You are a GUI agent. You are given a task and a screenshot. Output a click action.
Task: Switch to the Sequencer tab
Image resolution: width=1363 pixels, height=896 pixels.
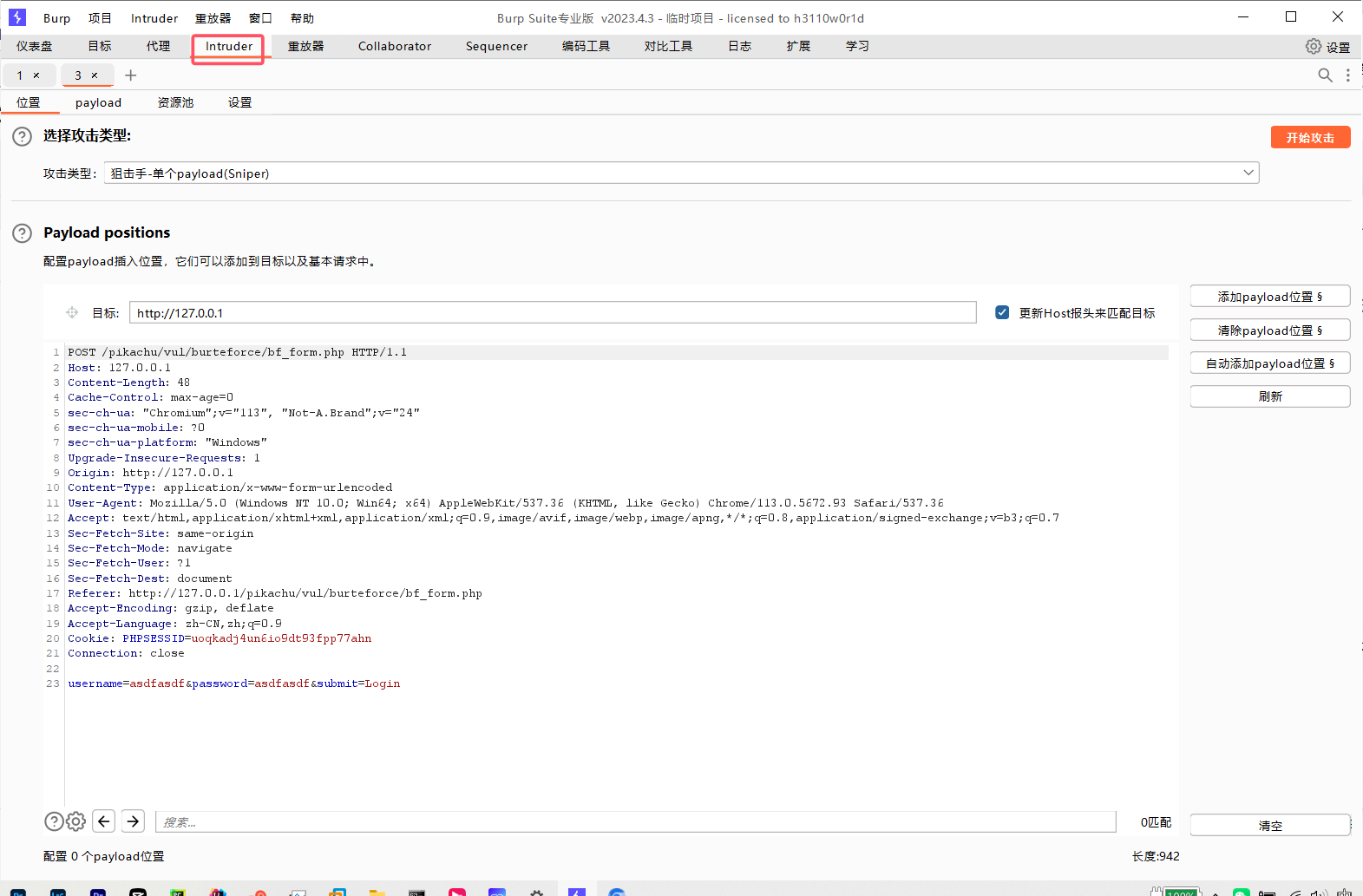coord(496,46)
